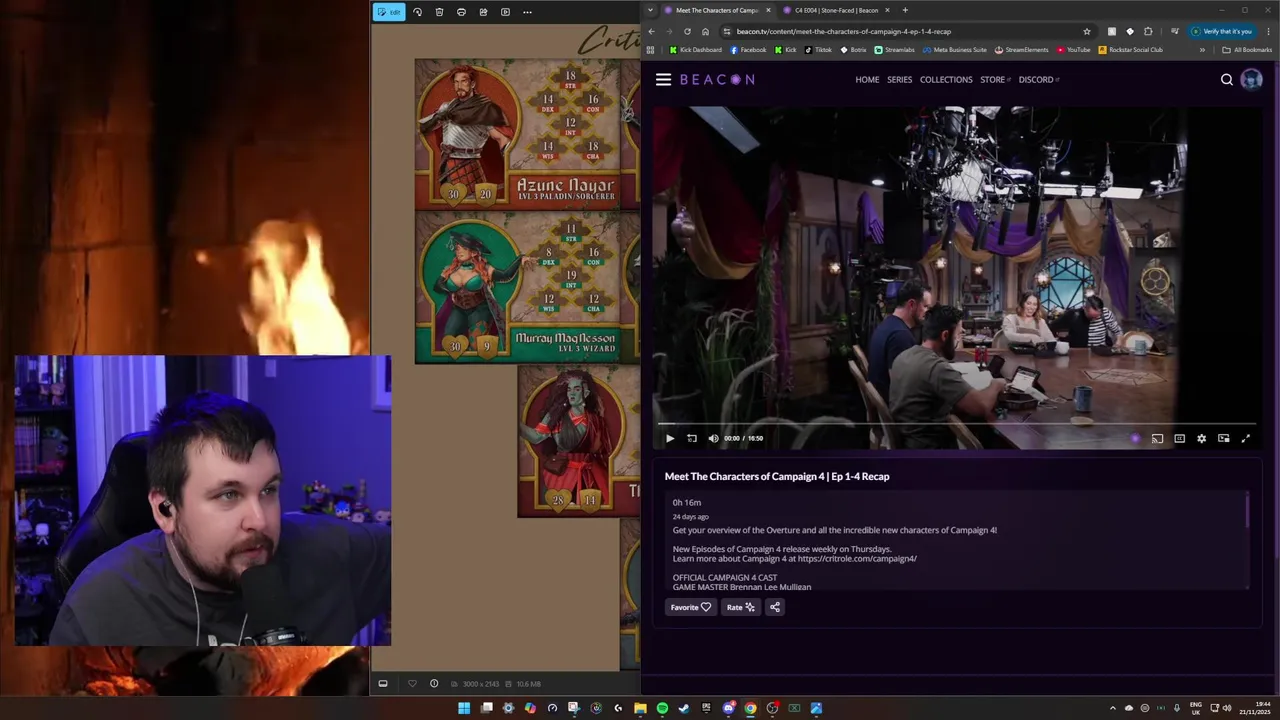Open Kick Dashboard bookmark
The height and width of the screenshot is (720, 1280).
tap(695, 50)
